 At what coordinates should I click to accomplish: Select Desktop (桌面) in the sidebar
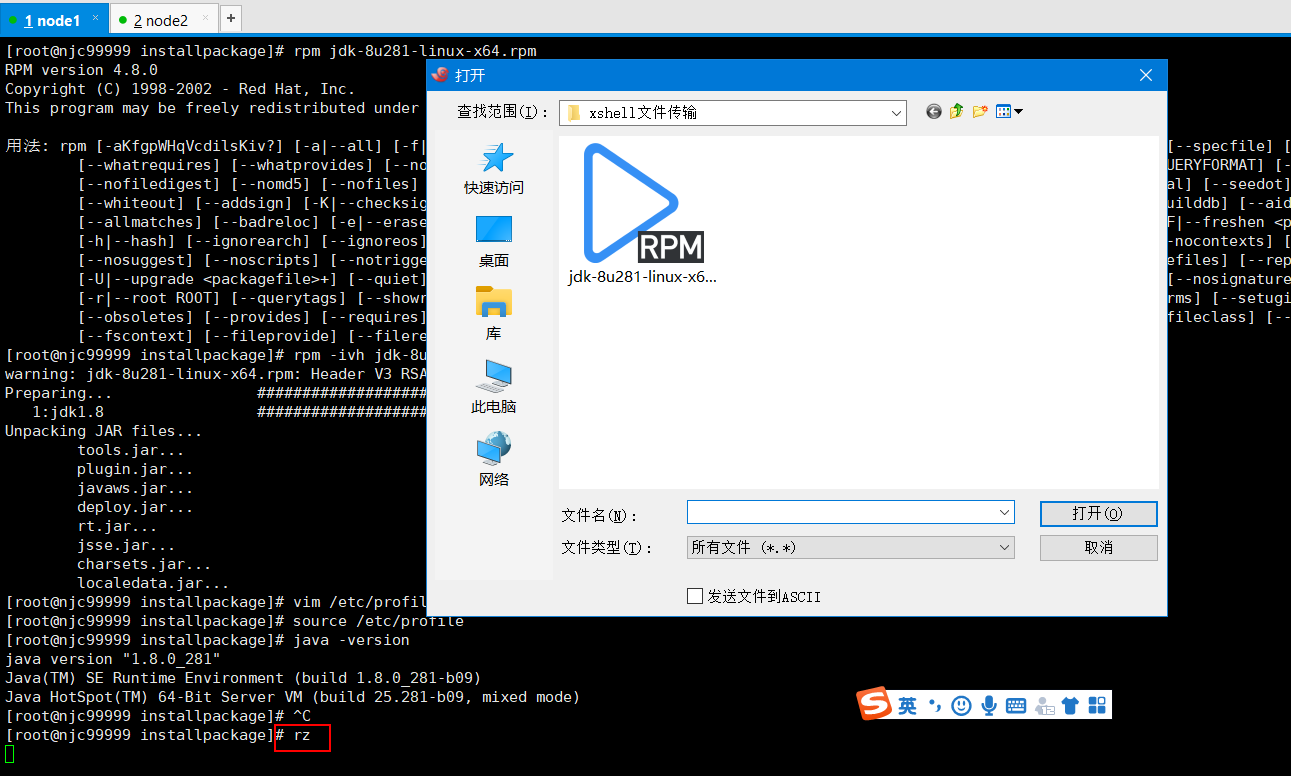pyautogui.click(x=492, y=240)
